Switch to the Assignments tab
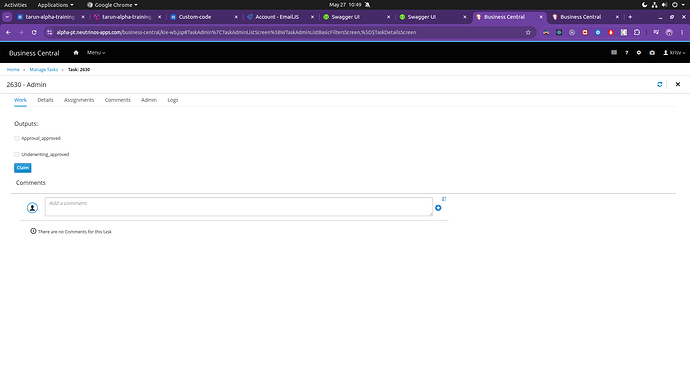 pyautogui.click(x=79, y=100)
